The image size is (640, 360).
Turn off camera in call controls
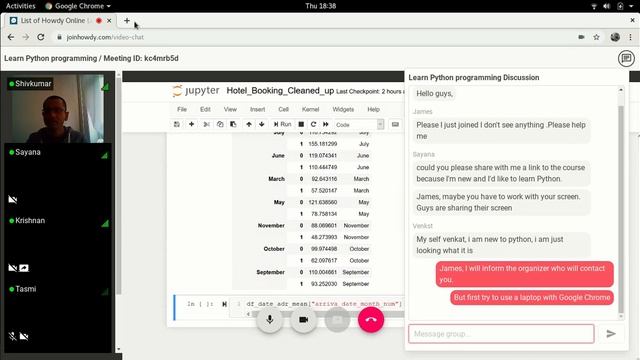[x=303, y=320]
